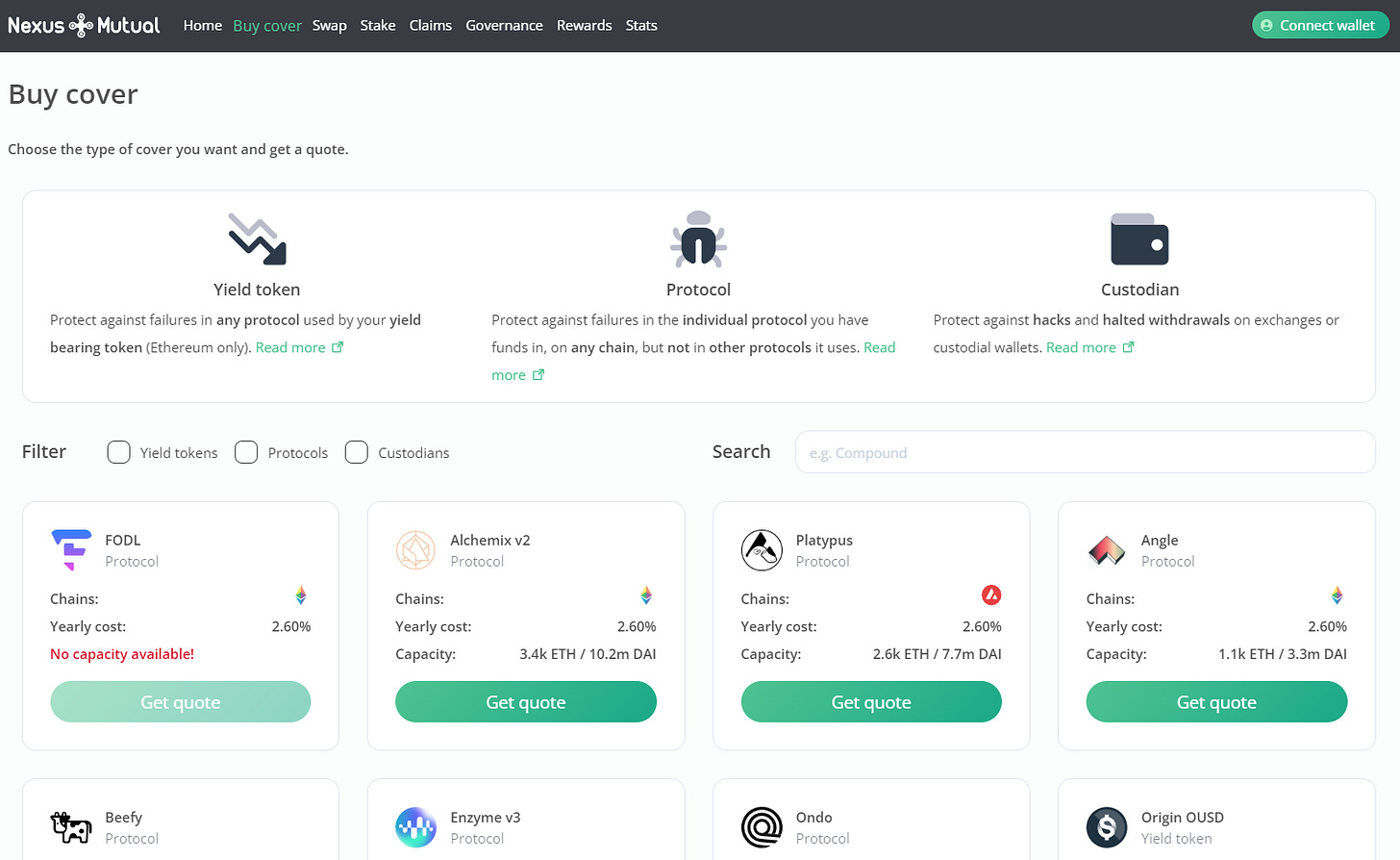Screen dimensions: 1400x860
Task: Click the FODL protocol logo
Action: pyautogui.click(x=71, y=549)
